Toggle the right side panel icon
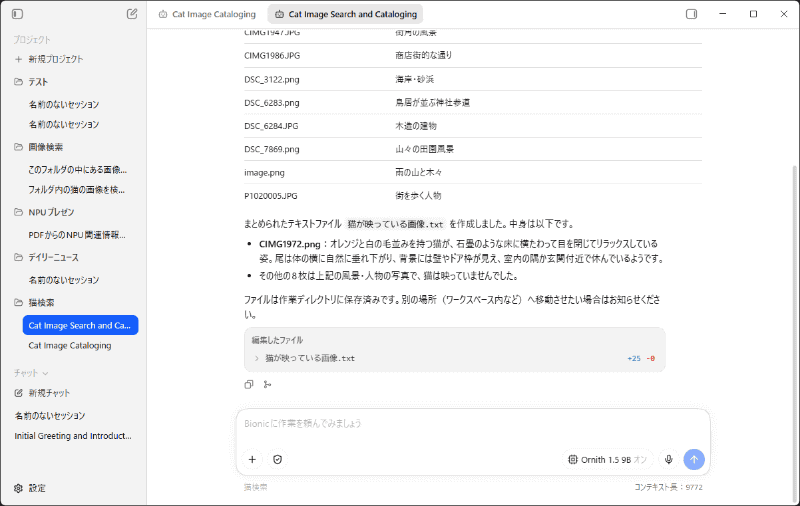Viewport: 800px width, 506px height. pos(691,14)
